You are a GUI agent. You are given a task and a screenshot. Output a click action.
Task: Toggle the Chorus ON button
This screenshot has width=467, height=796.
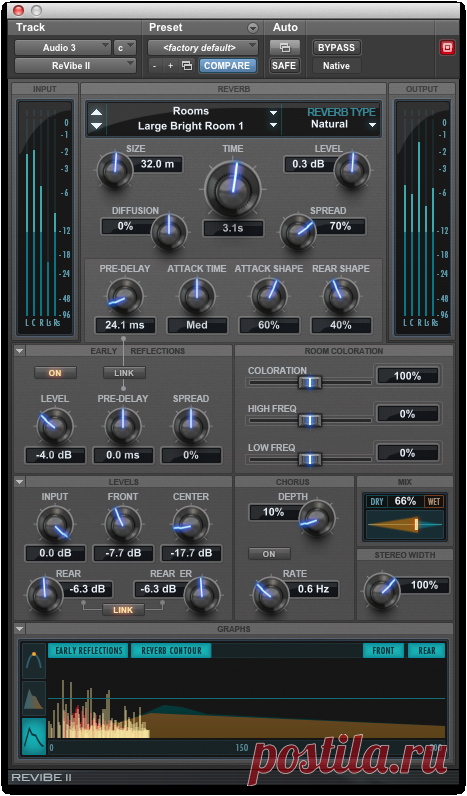tap(269, 554)
